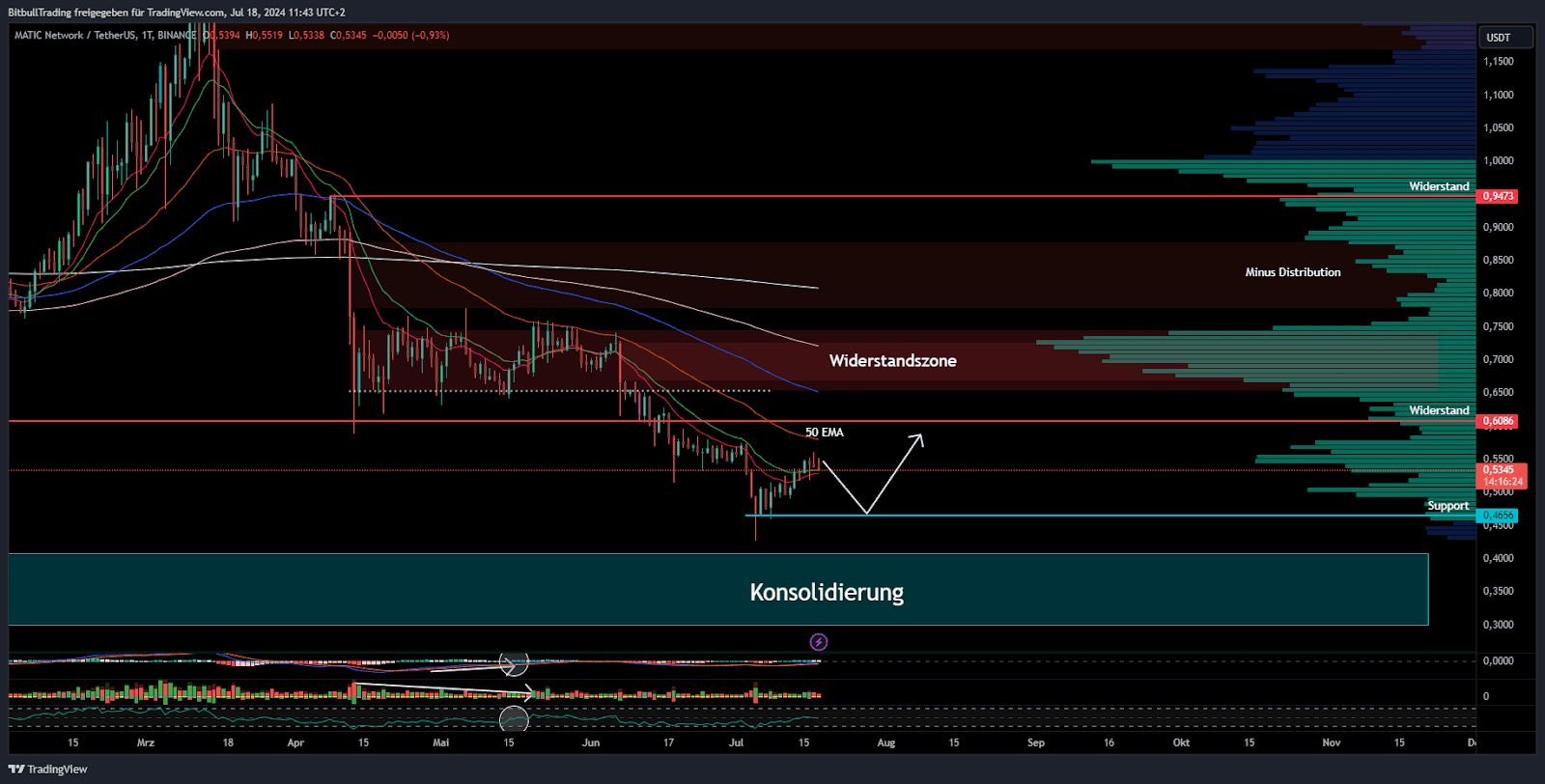The width and height of the screenshot is (1545, 784).
Task: Select the current price 0,5345 countdown label
Action: coord(1502,476)
